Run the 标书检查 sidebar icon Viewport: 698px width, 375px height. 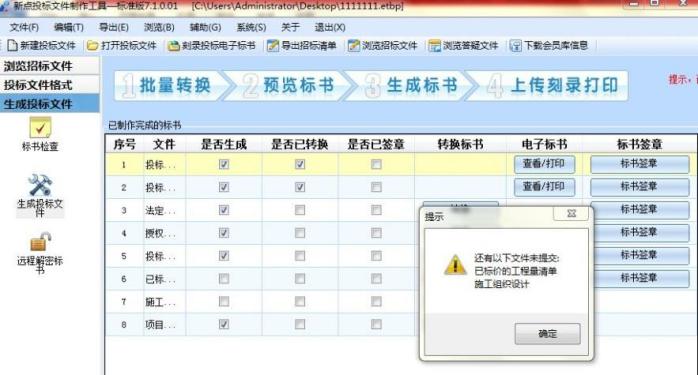[40, 128]
